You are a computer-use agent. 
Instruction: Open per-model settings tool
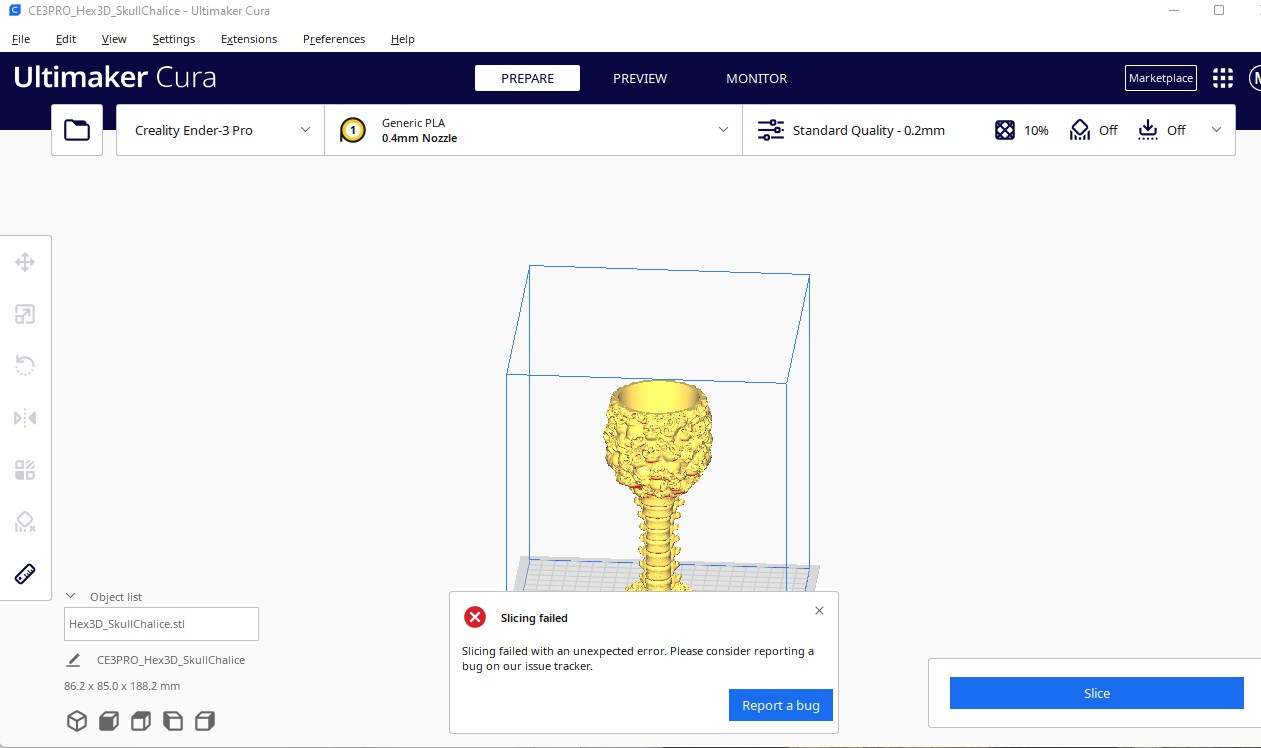[25, 470]
